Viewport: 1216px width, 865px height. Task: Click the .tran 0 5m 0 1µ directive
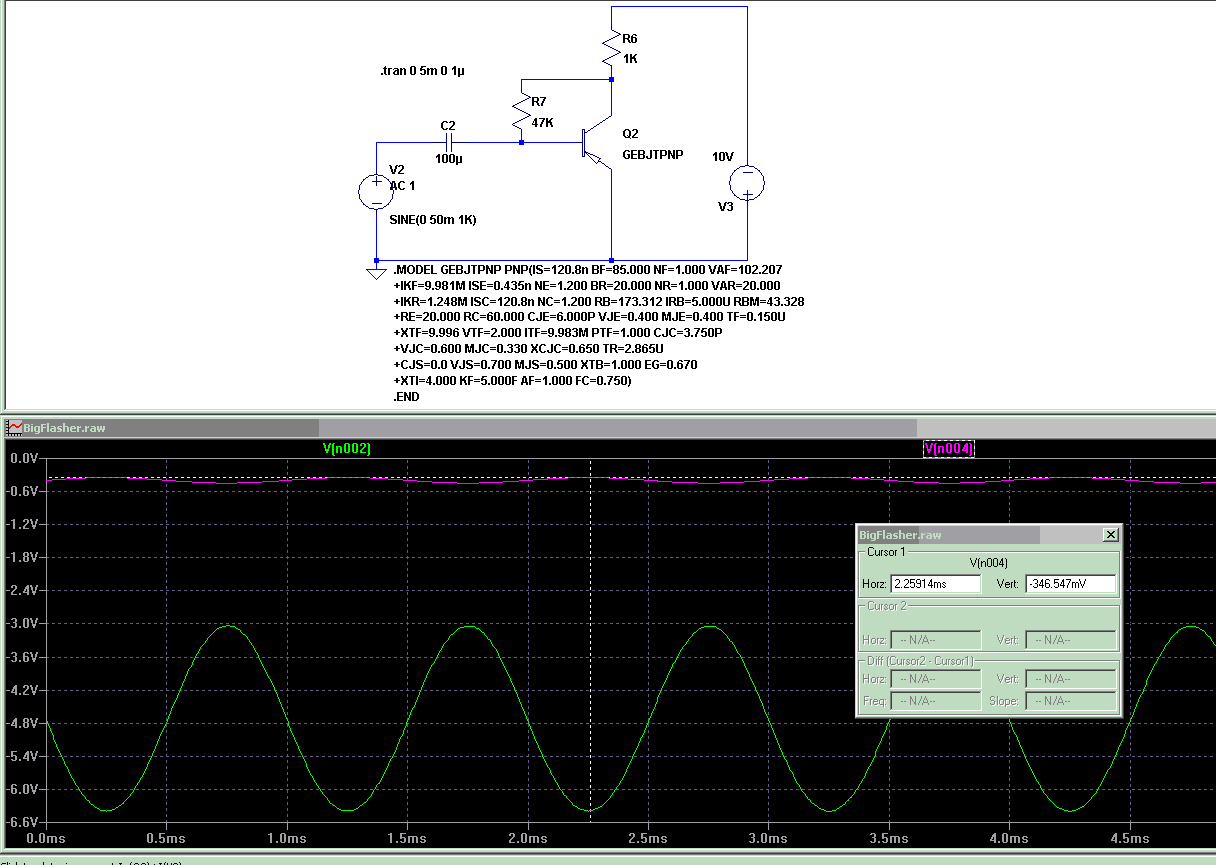pos(421,72)
